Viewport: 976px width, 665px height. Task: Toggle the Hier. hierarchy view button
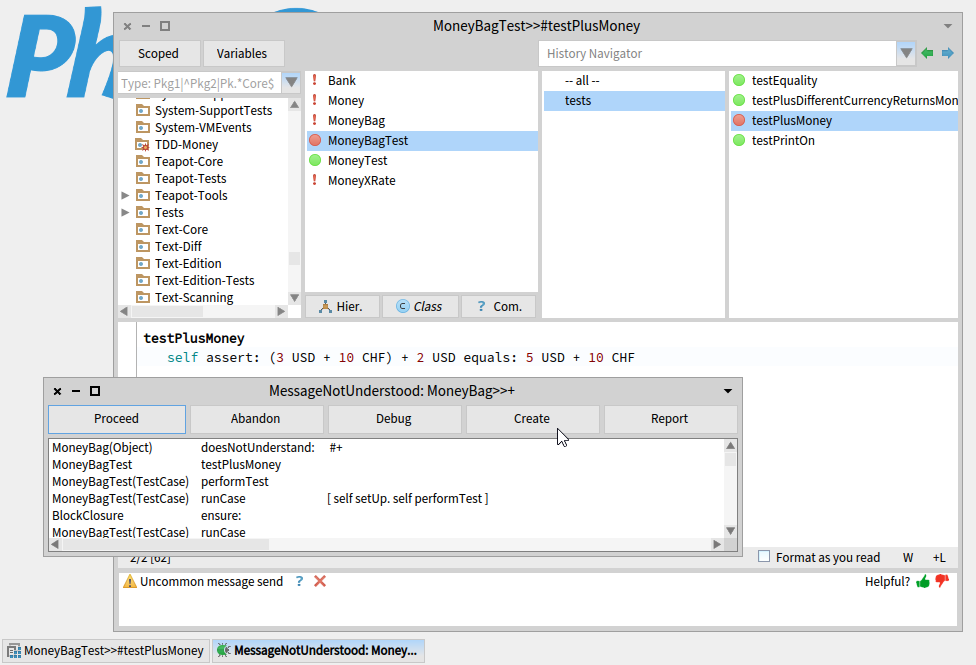click(x=342, y=306)
